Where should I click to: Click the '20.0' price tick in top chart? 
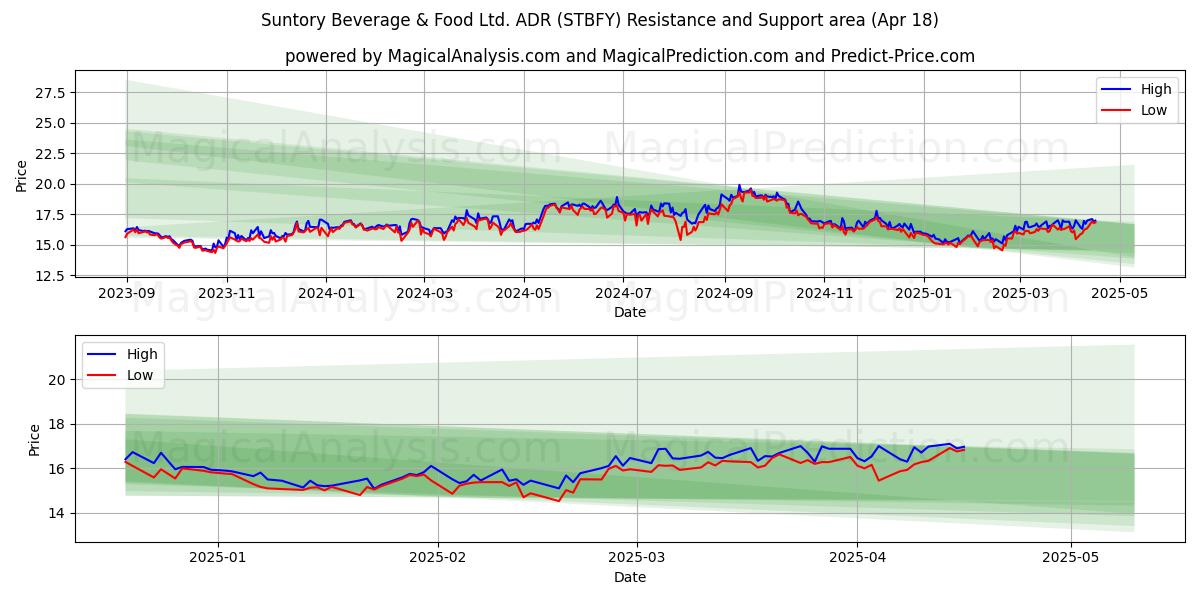52,184
